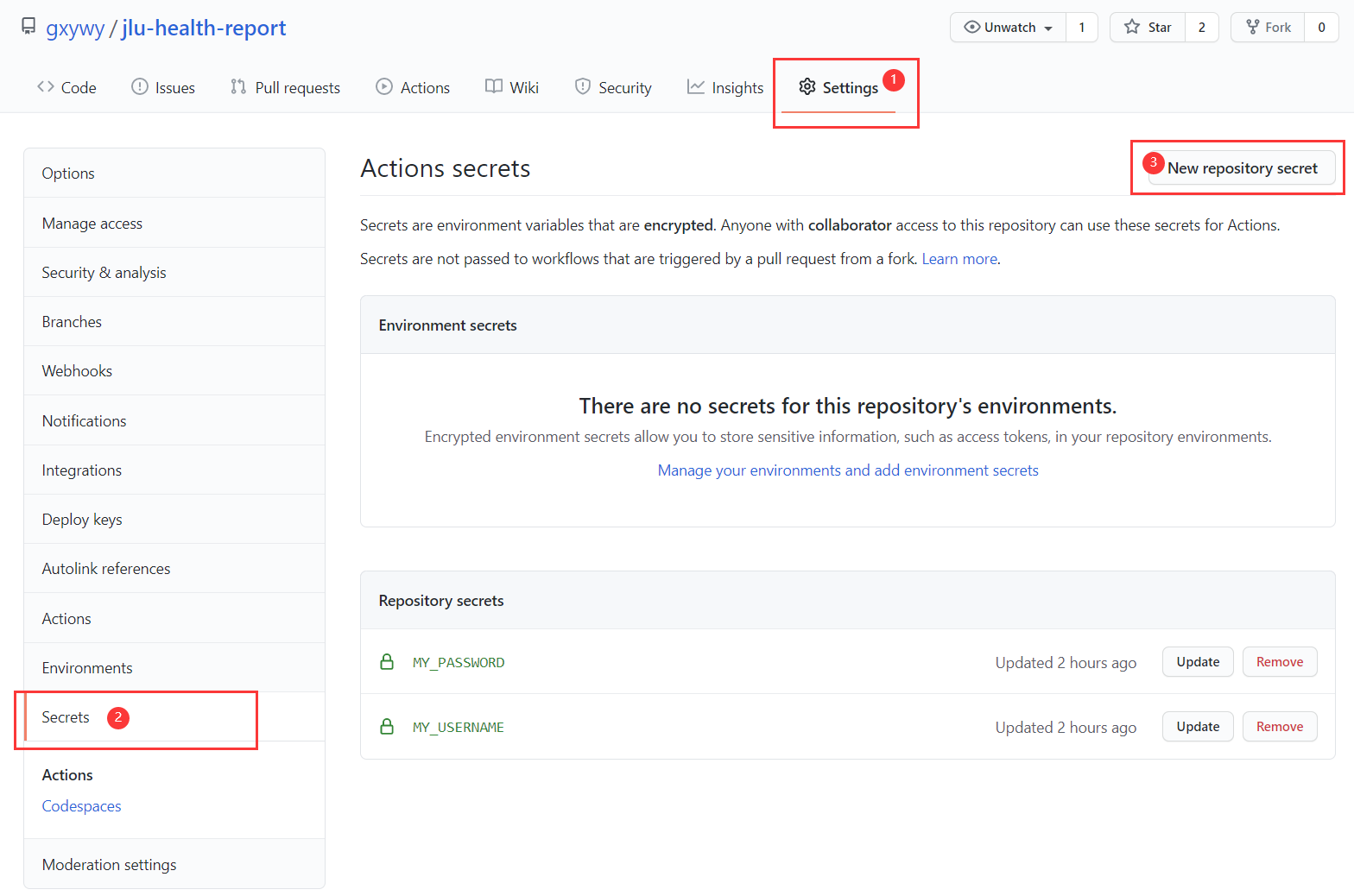Open Autolink references settings
The width and height of the screenshot is (1354, 896).
tap(174, 569)
